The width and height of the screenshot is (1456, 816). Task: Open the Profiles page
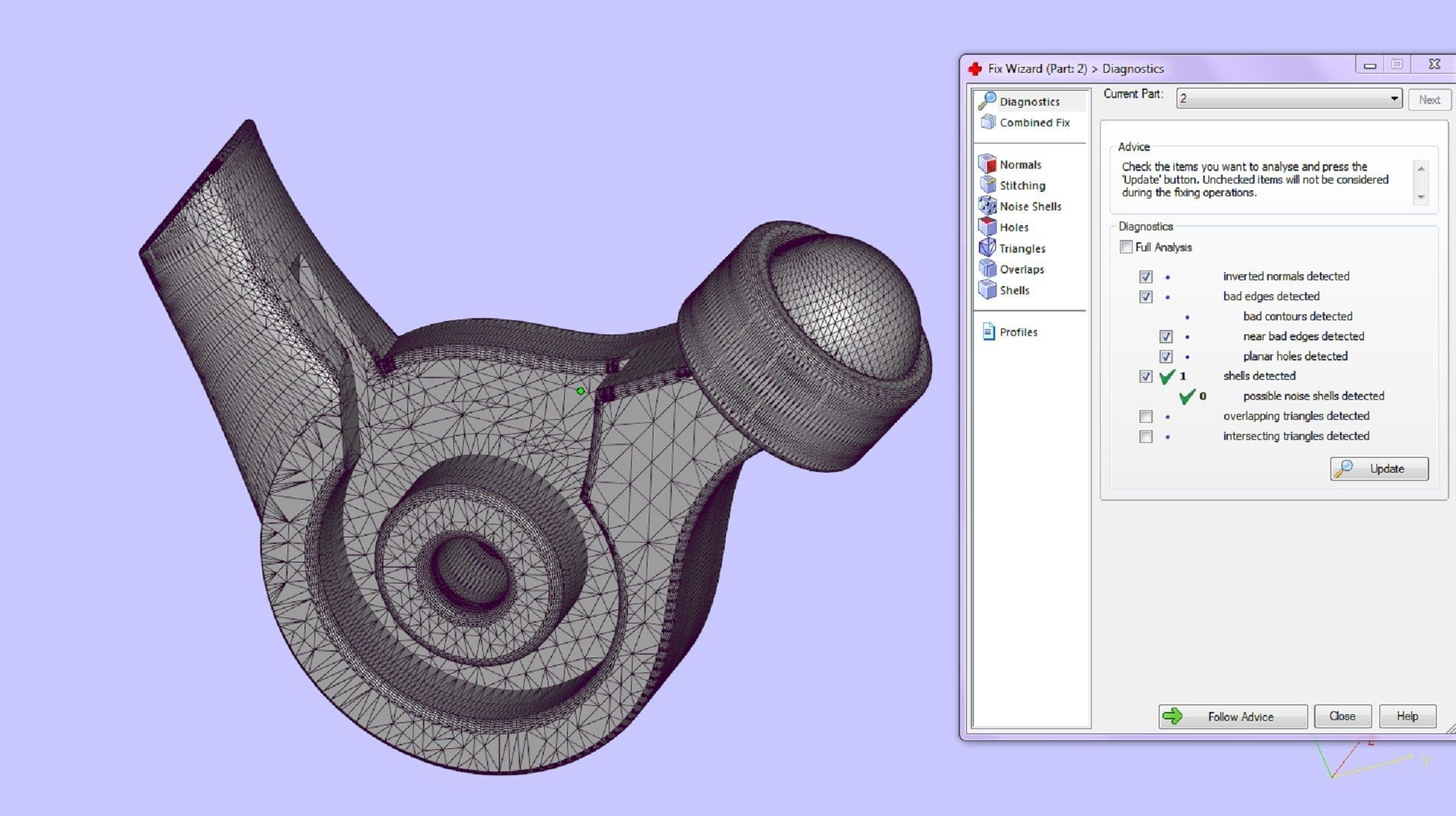coord(1017,332)
